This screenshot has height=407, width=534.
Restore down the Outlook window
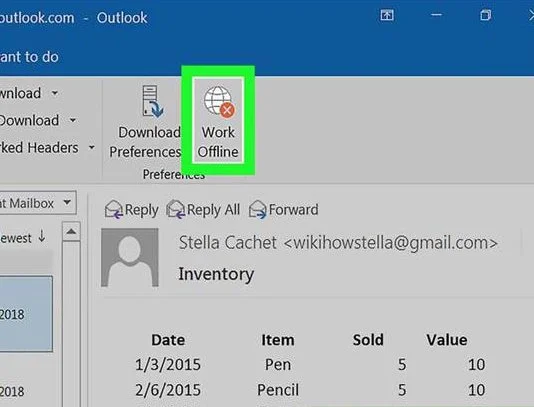click(486, 15)
